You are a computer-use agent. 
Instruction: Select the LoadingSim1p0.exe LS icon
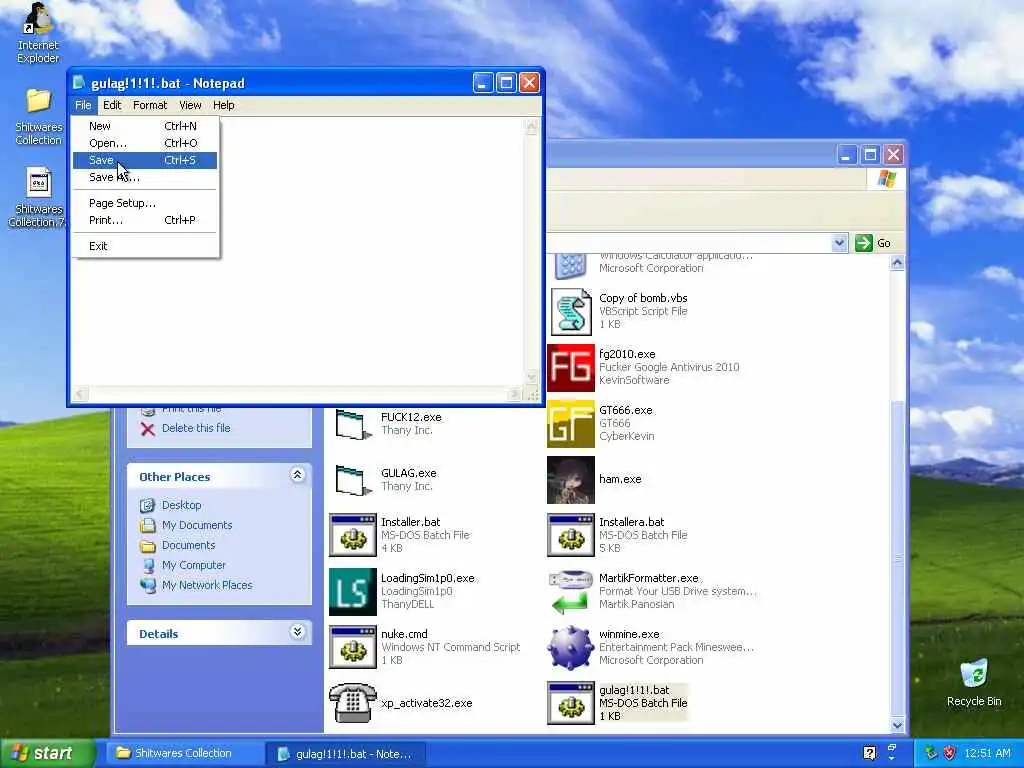tap(353, 592)
